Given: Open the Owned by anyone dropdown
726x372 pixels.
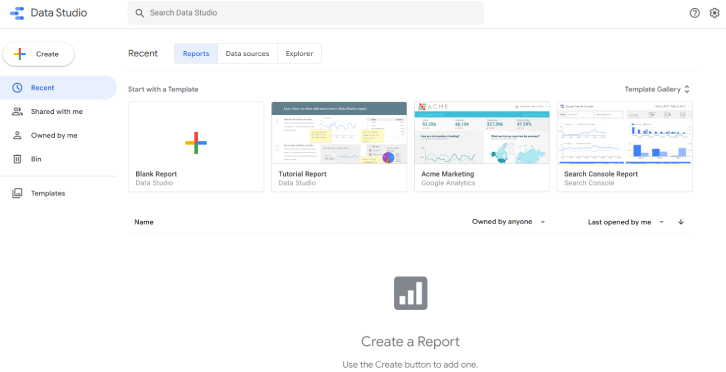Looking at the screenshot, I should click(x=508, y=222).
